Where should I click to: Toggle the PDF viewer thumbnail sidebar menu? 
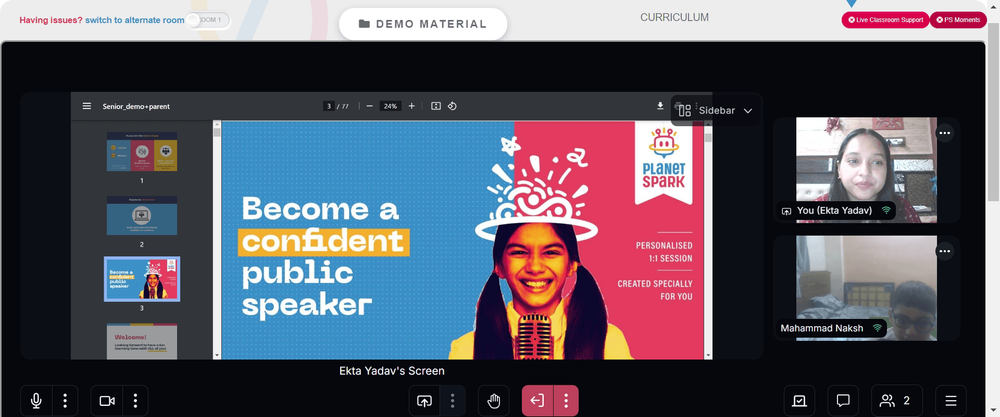(x=87, y=106)
